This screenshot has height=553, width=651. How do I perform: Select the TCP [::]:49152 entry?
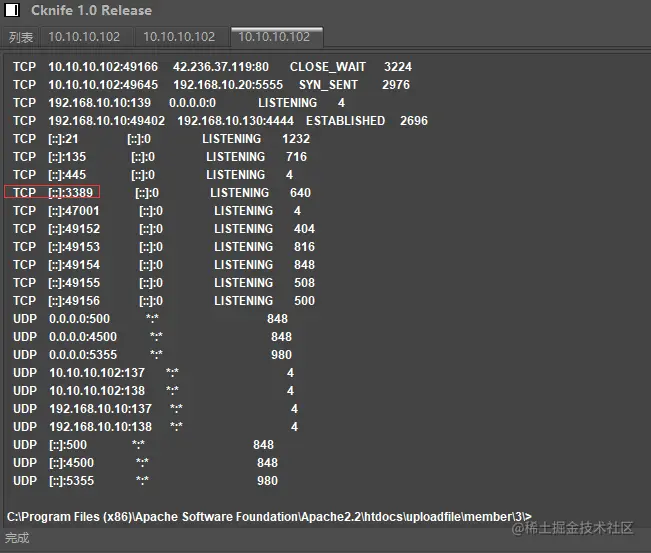[164, 229]
